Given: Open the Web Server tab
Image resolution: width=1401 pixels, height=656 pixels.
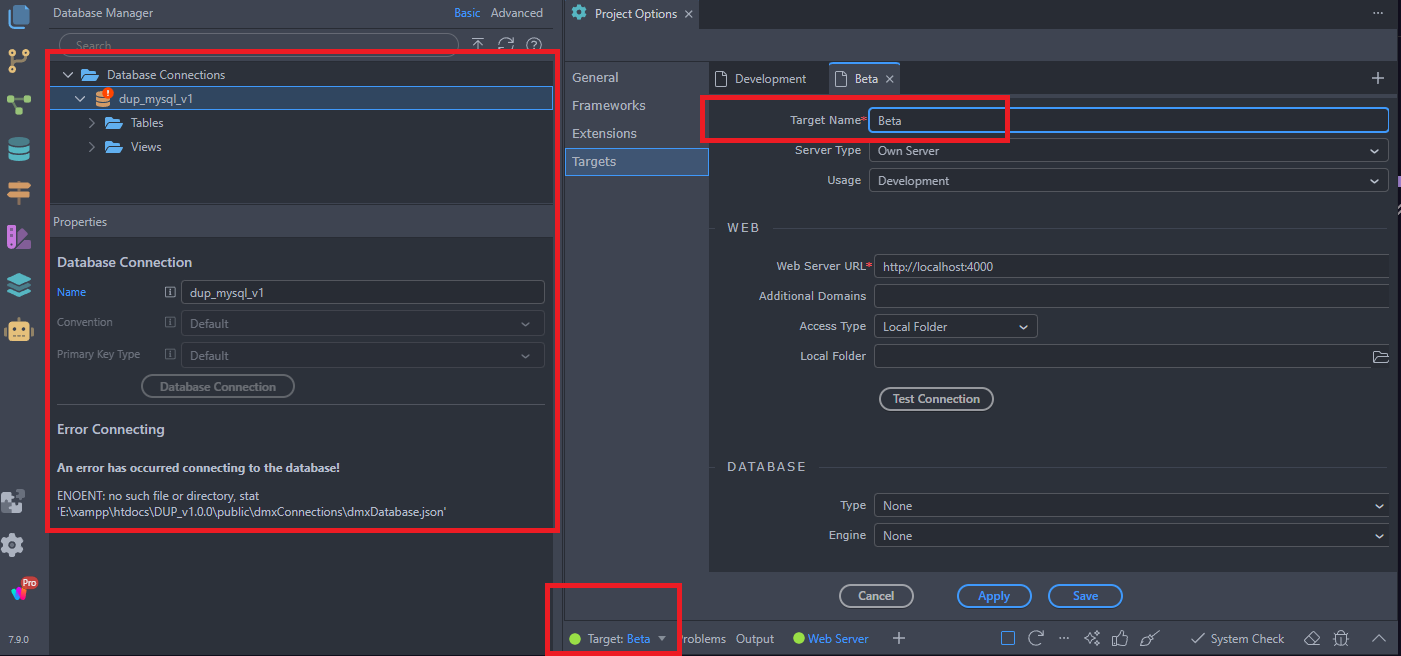Looking at the screenshot, I should click(x=831, y=639).
